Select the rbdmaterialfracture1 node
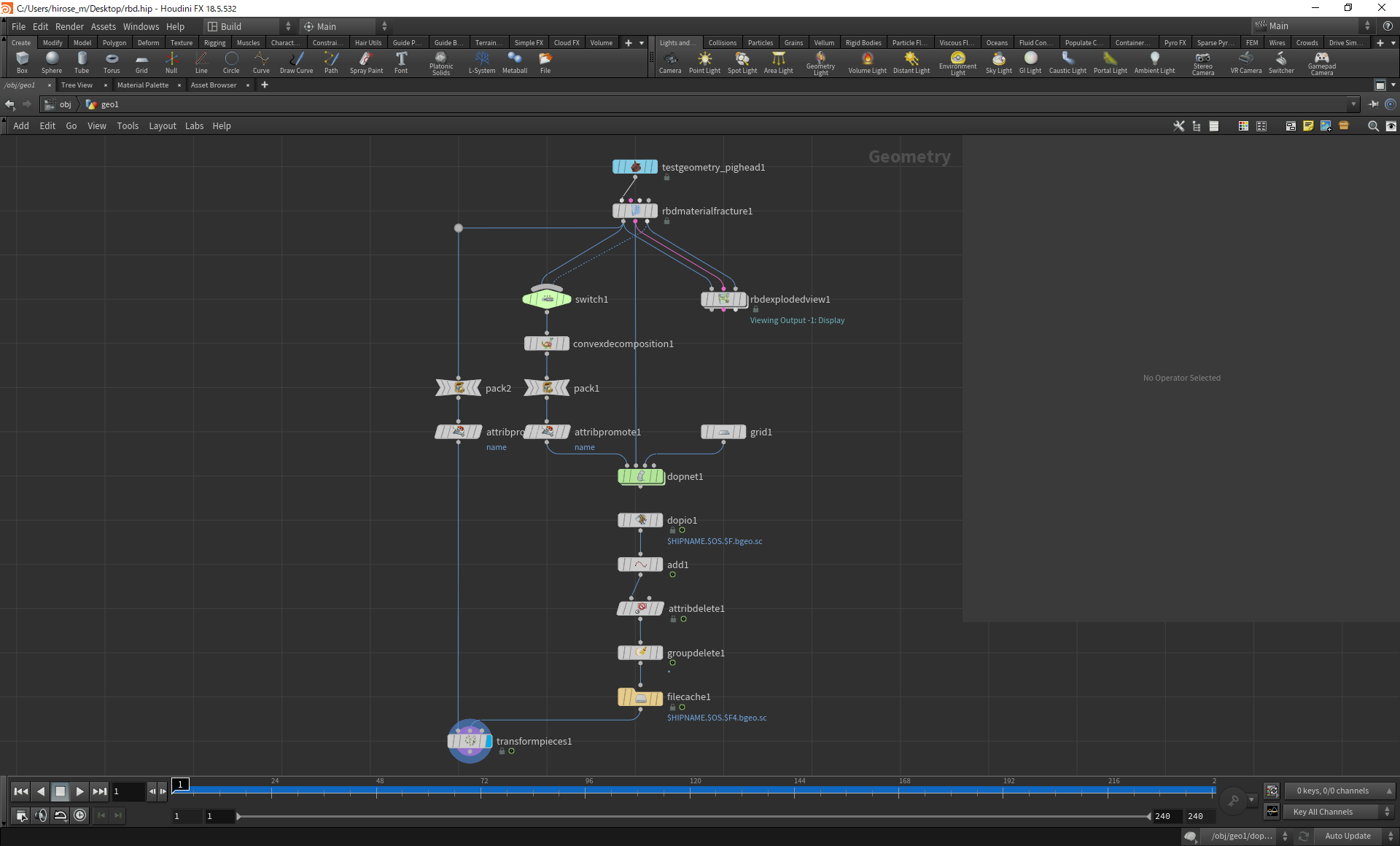1400x846 pixels. tap(635, 211)
